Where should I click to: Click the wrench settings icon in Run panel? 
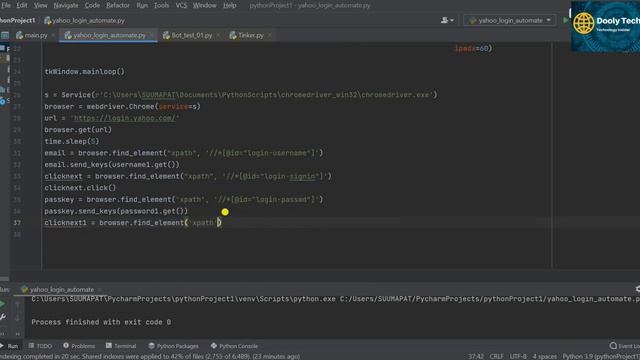3,317
